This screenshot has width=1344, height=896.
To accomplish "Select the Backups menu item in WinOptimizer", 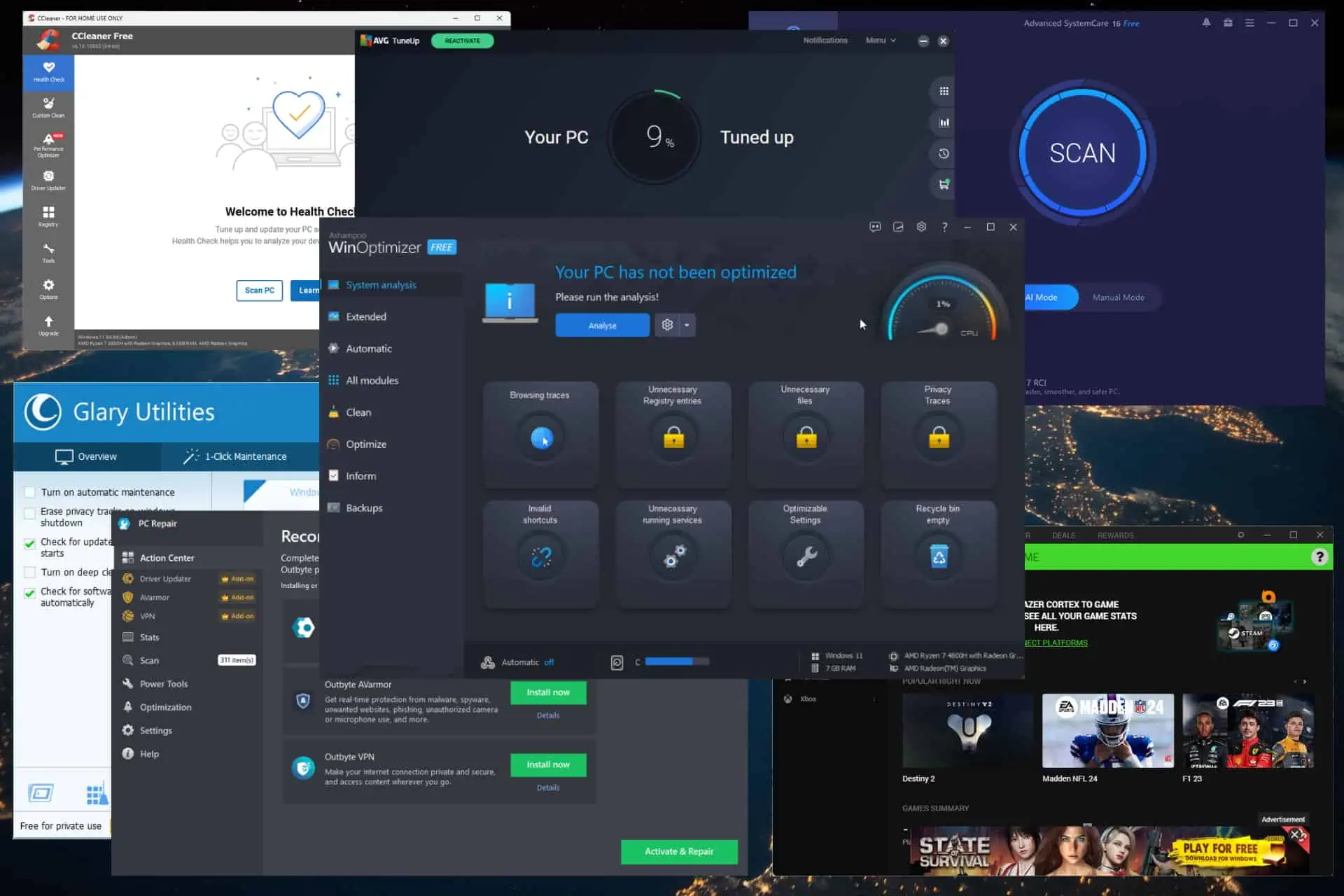I will point(364,508).
